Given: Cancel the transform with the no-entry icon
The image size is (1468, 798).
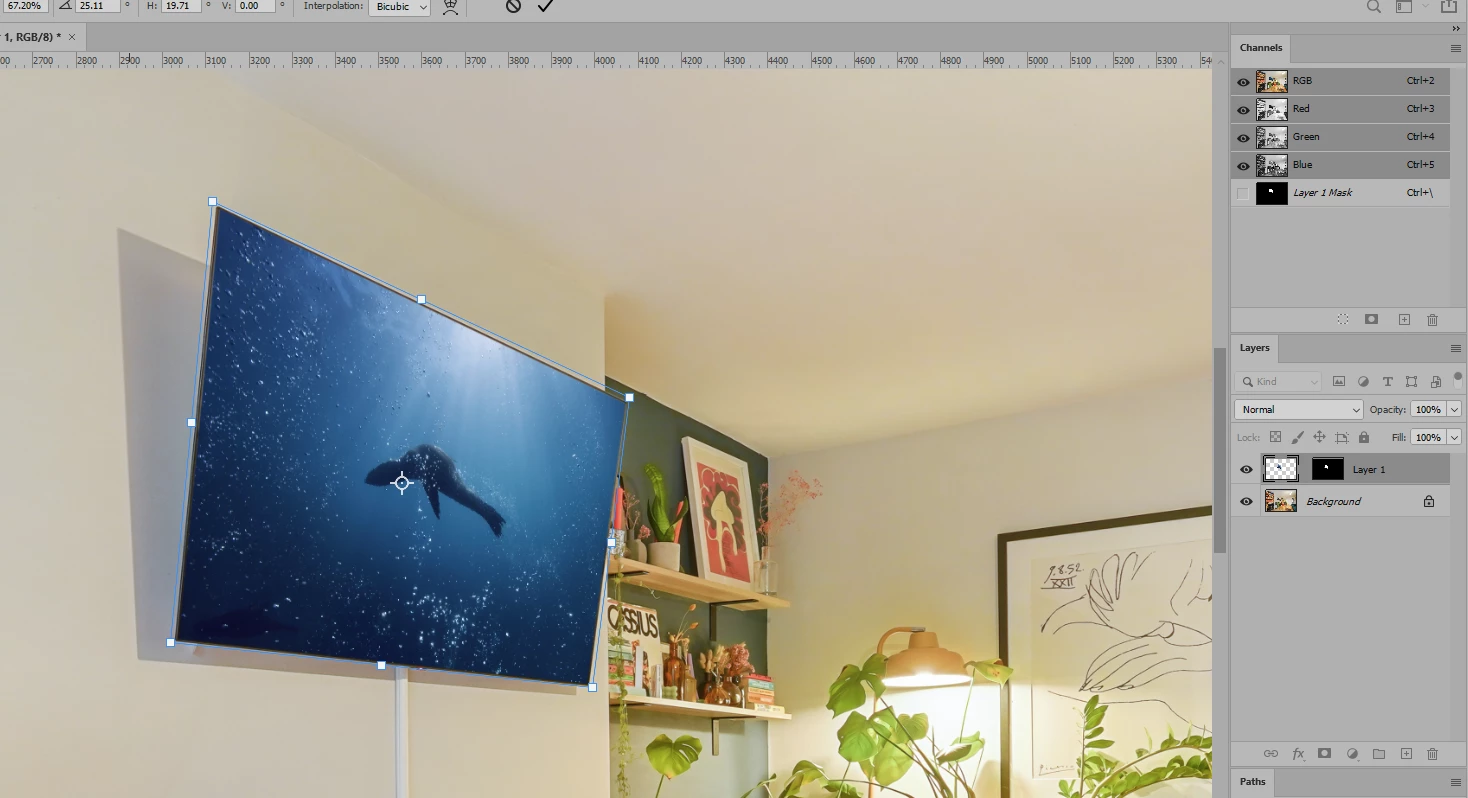Looking at the screenshot, I should (x=513, y=6).
